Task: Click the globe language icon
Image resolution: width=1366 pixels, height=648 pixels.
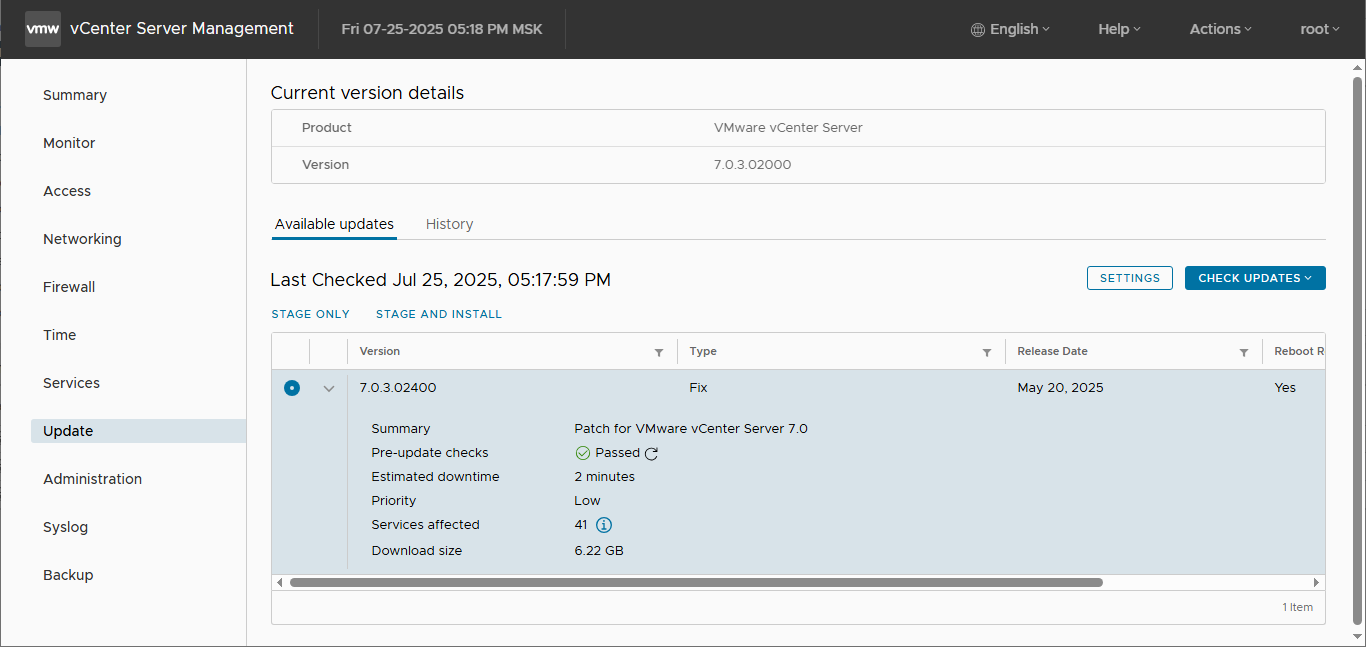Action: 978,30
